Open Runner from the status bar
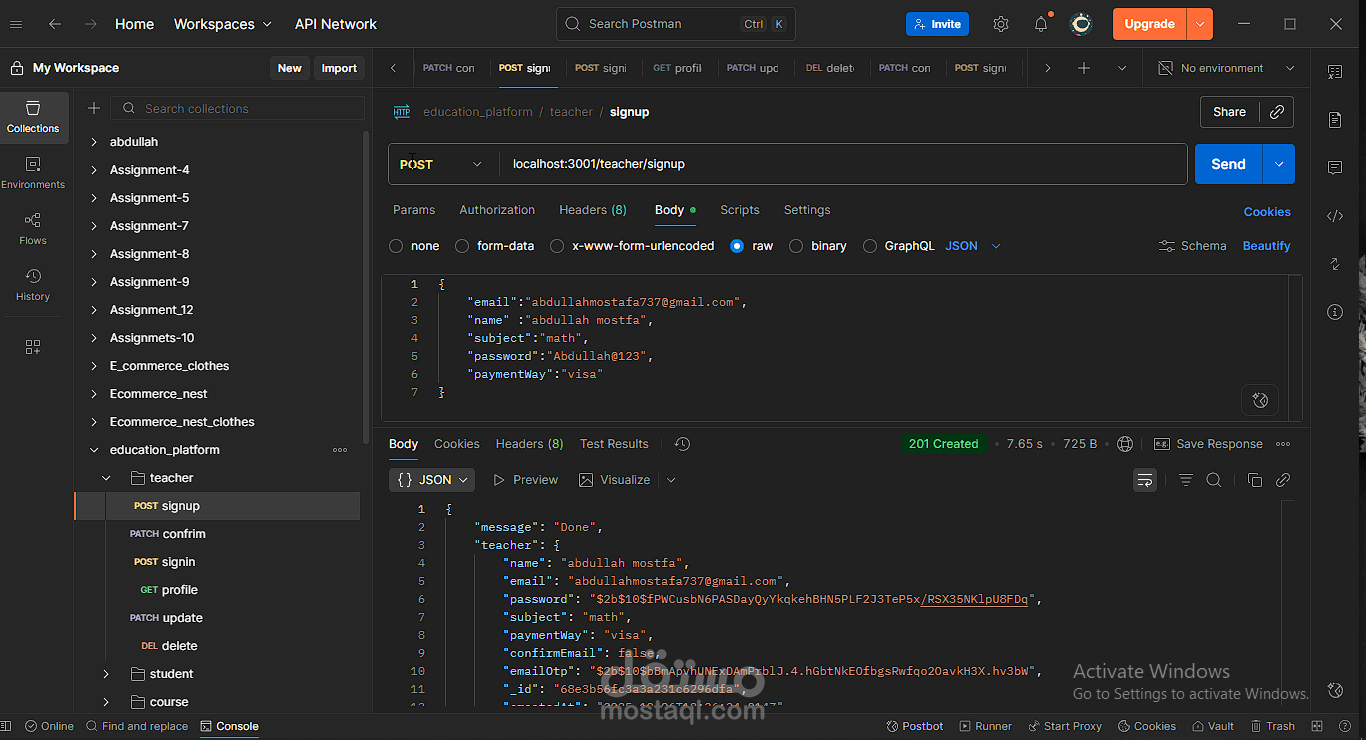 tap(985, 726)
